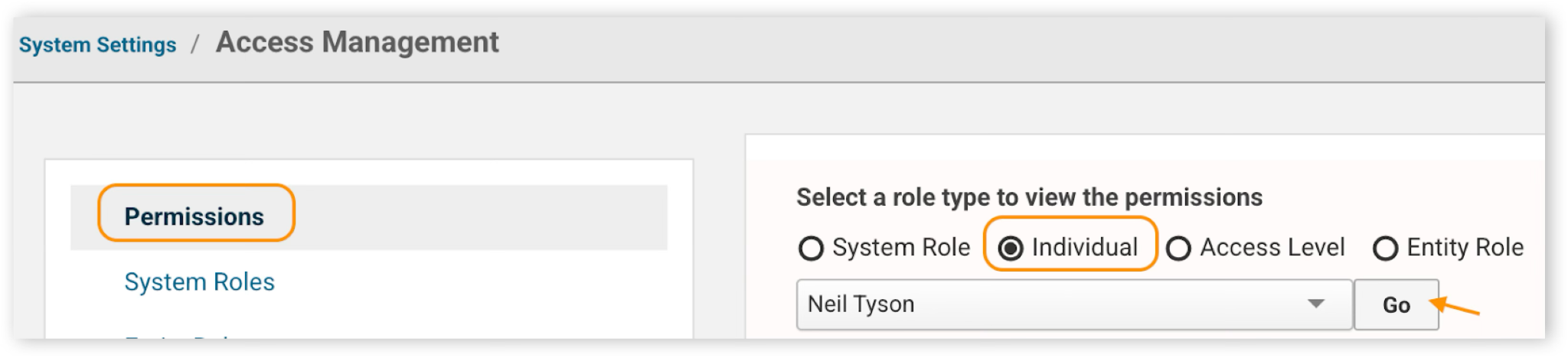Image resolution: width=1568 pixels, height=358 pixels.
Task: Click the cut-off sidebar item below System Roles
Action: (x=180, y=335)
